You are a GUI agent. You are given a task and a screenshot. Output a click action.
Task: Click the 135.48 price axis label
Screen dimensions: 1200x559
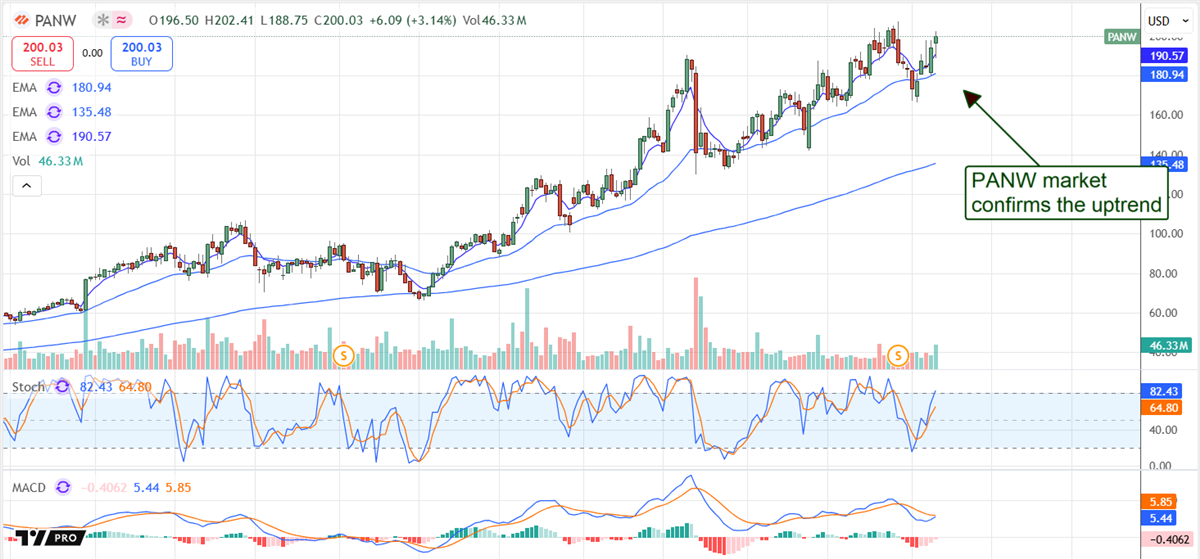1167,164
